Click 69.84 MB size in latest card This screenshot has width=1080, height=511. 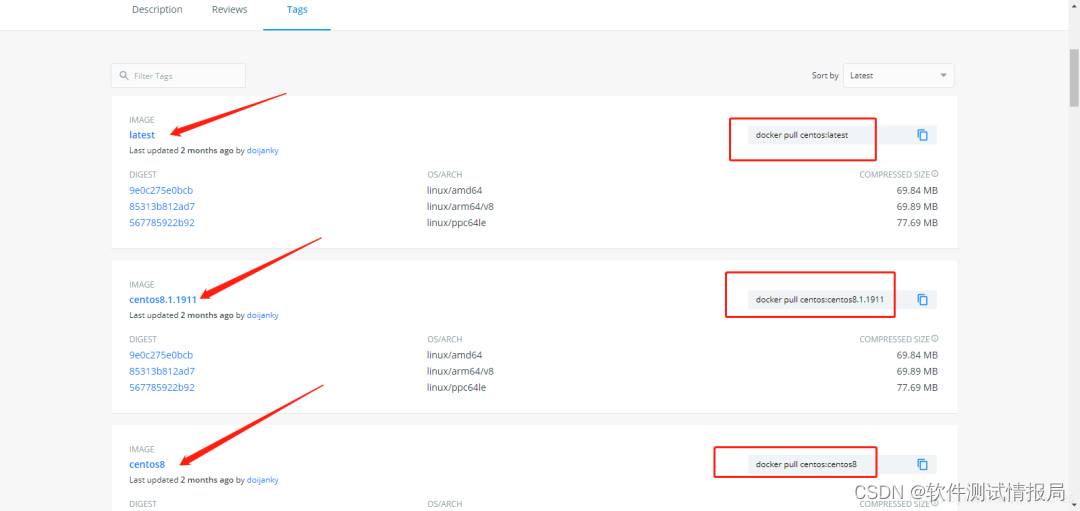[x=917, y=190]
